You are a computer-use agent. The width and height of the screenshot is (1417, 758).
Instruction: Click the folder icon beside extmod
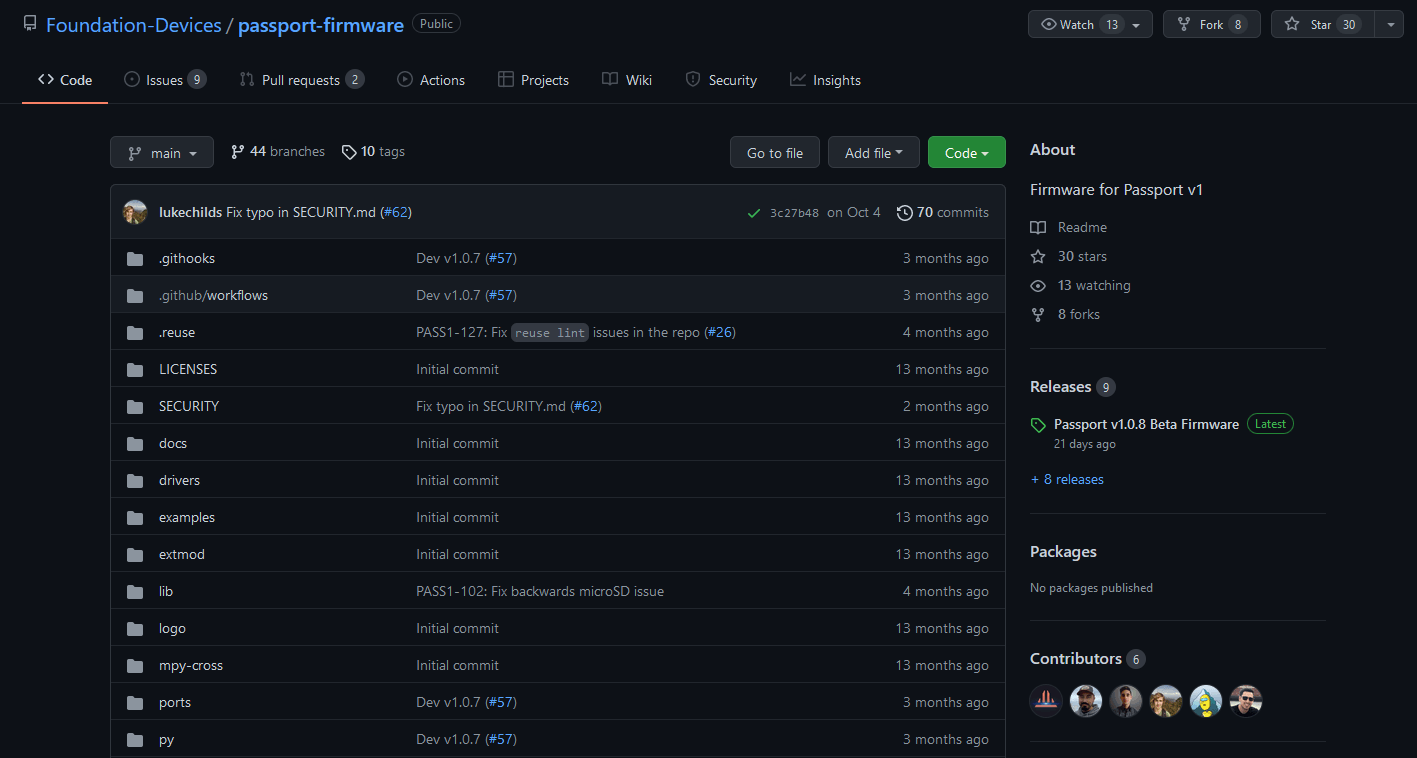pos(135,555)
